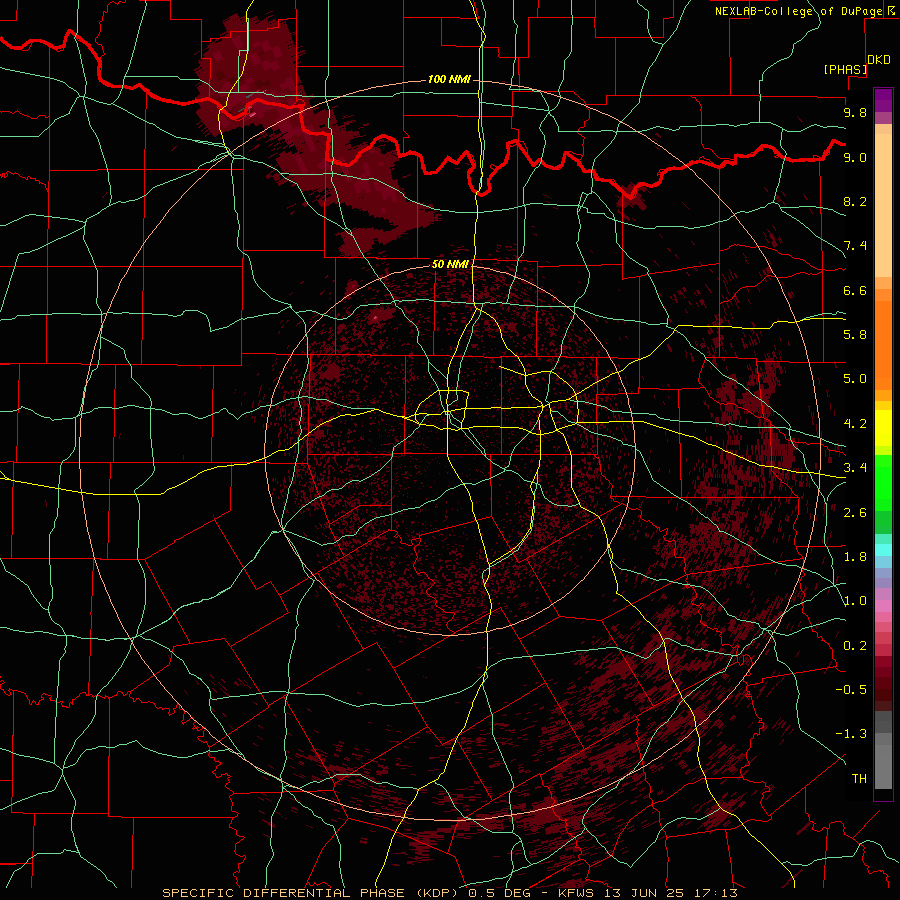Click the 6.6 scale value
900x900 pixels.
tap(855, 290)
